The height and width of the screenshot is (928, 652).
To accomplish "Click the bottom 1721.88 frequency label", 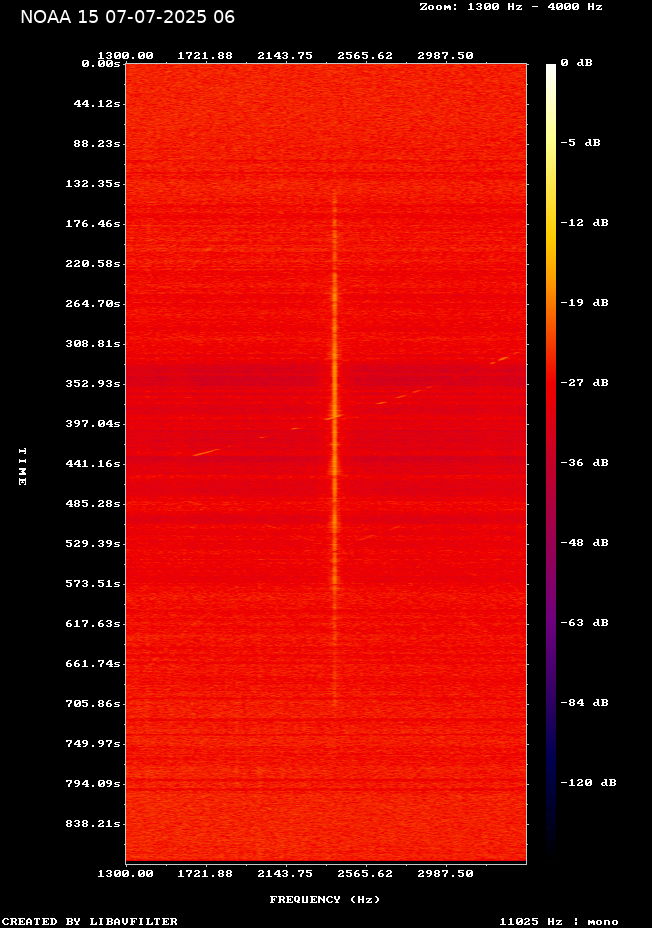I will pyautogui.click(x=205, y=873).
